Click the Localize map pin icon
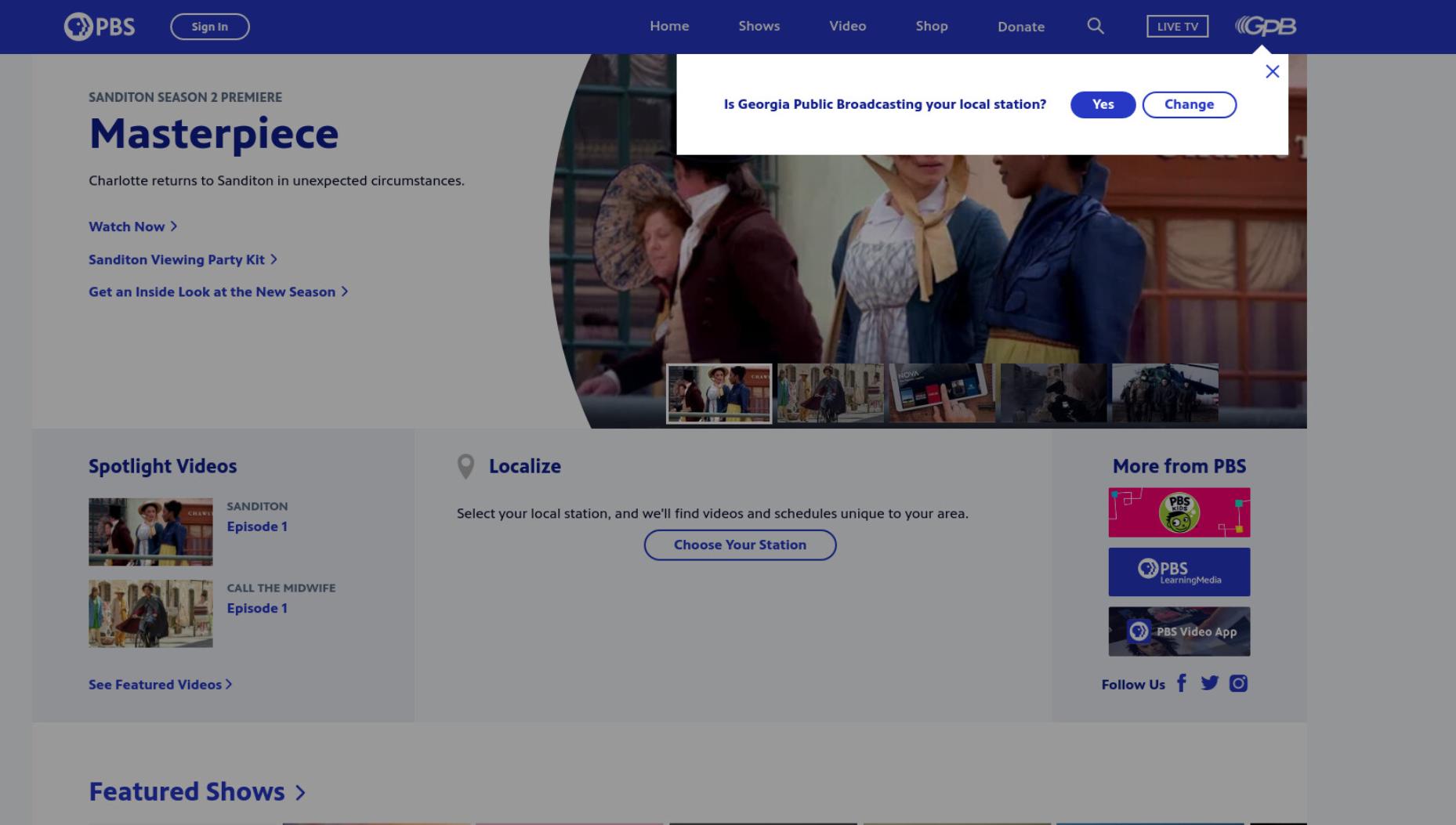 (x=465, y=466)
